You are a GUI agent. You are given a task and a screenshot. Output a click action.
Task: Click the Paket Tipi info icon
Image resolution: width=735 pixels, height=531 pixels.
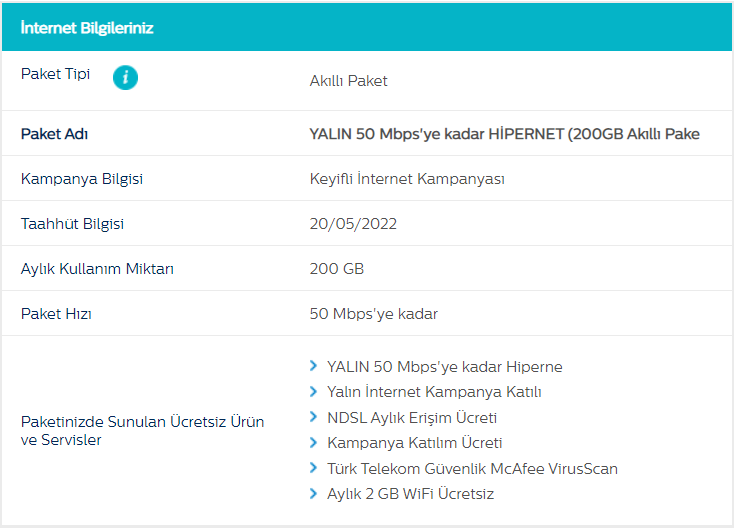click(125, 77)
